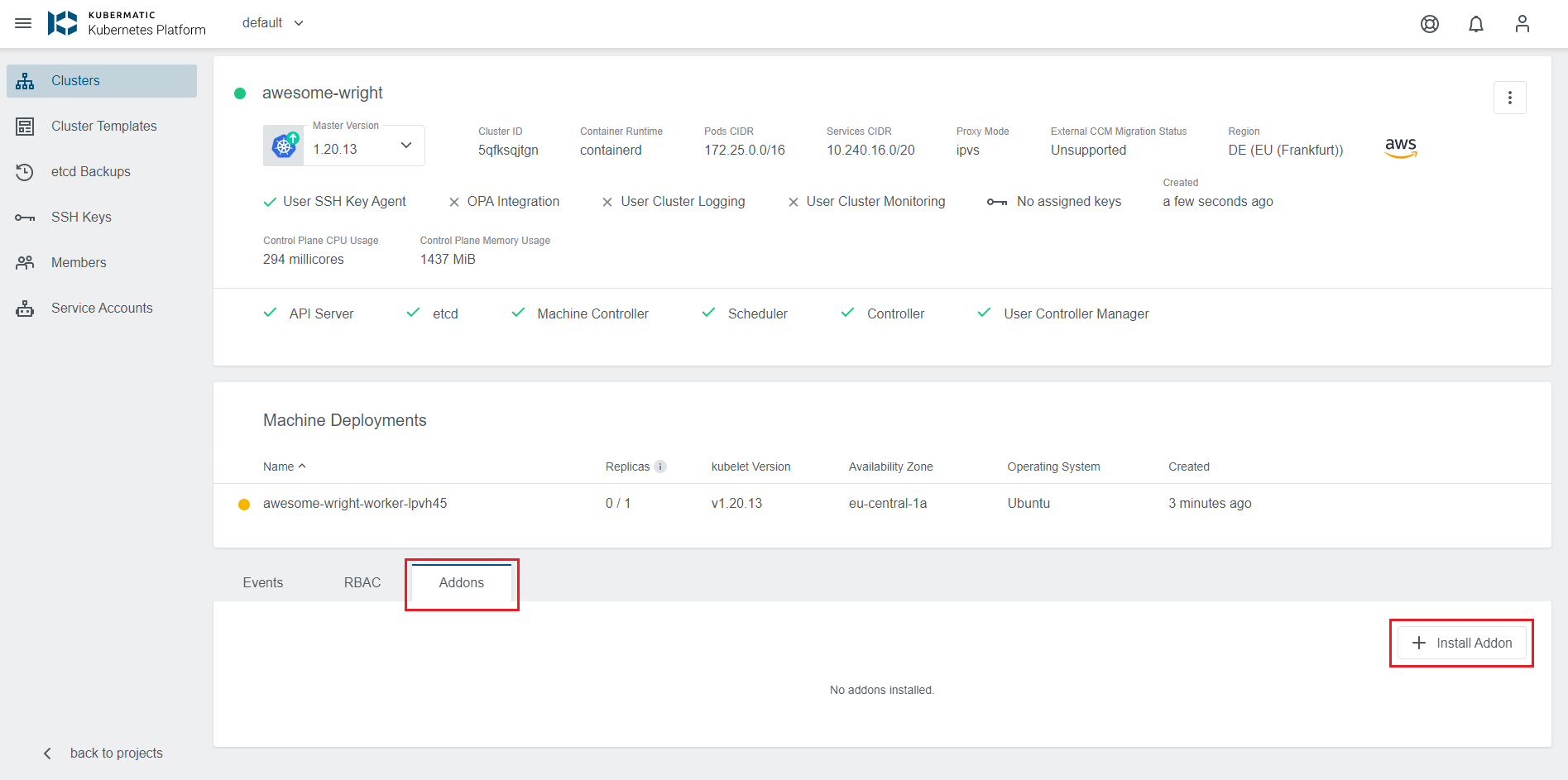
Task: Open awesome-wright-worker-lpvh45 machine deployment
Action: click(x=355, y=503)
